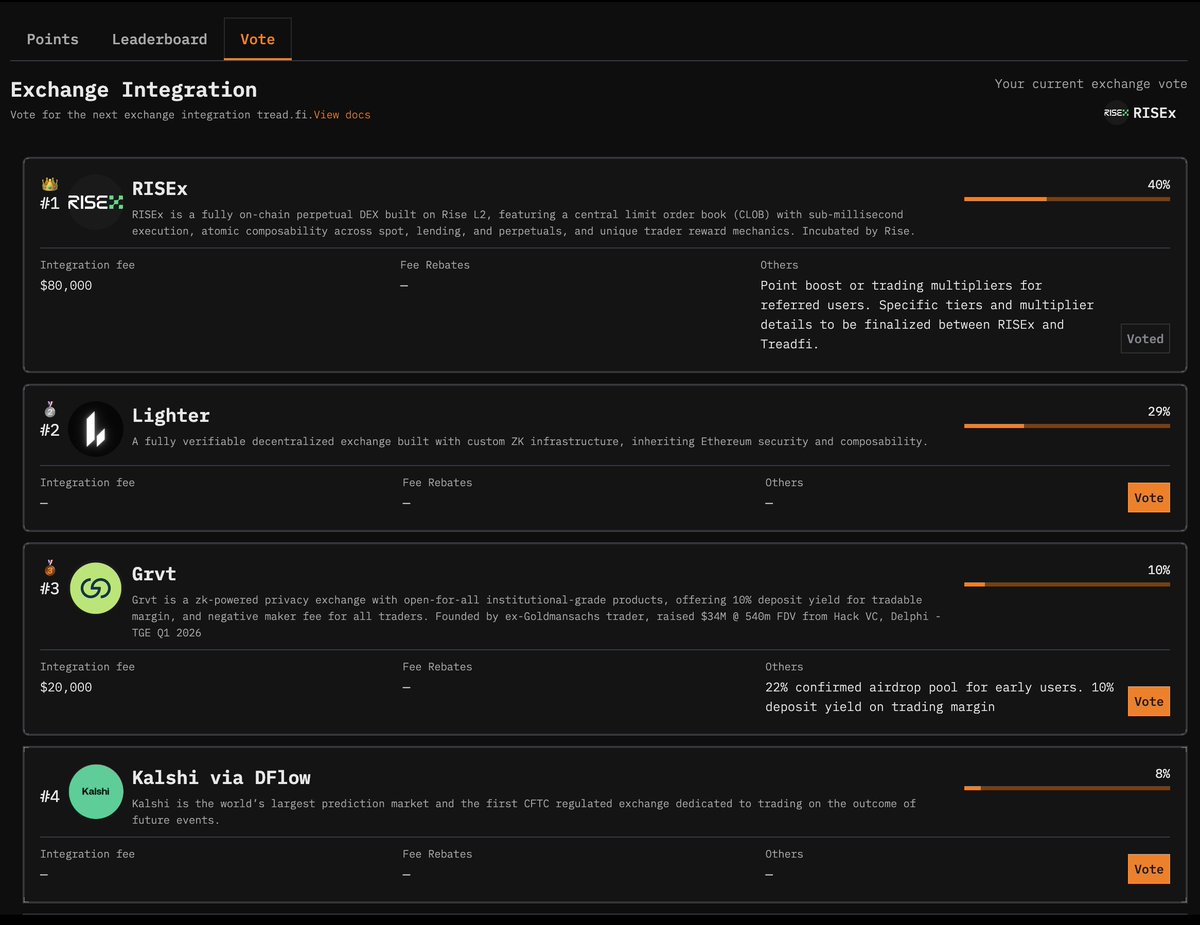Vote for Lighter
The height and width of the screenshot is (925, 1200).
point(1149,498)
